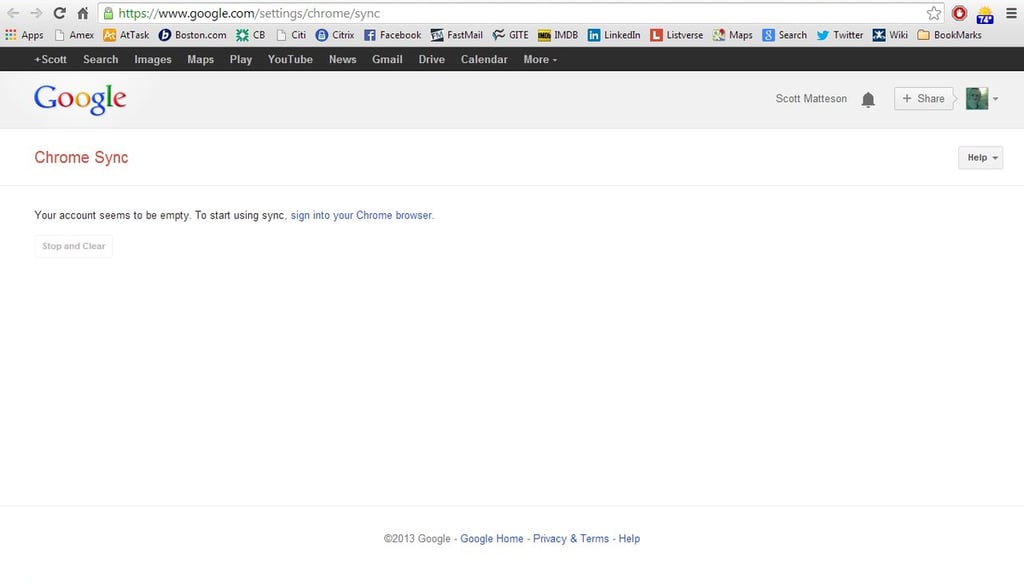Open the Help link in footer
Image resolution: width=1024 pixels, height=583 pixels.
pos(629,539)
